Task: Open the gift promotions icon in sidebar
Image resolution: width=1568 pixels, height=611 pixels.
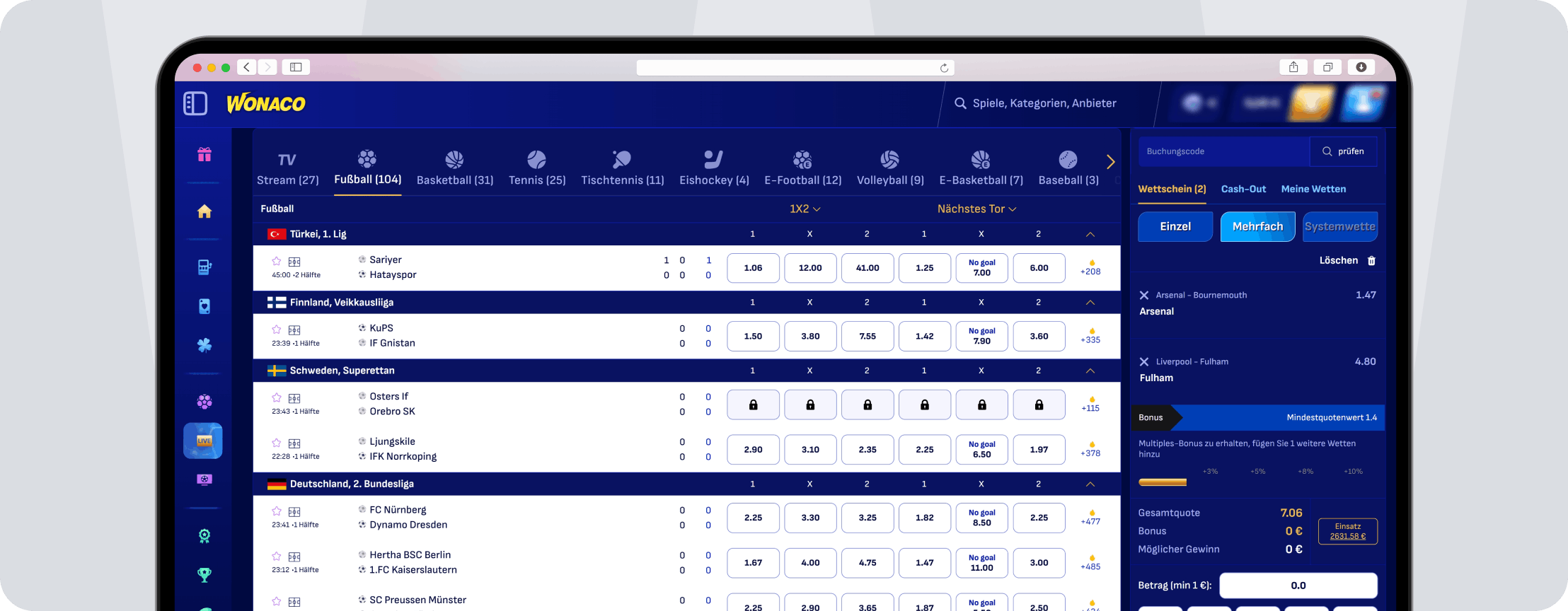Action: point(204,155)
